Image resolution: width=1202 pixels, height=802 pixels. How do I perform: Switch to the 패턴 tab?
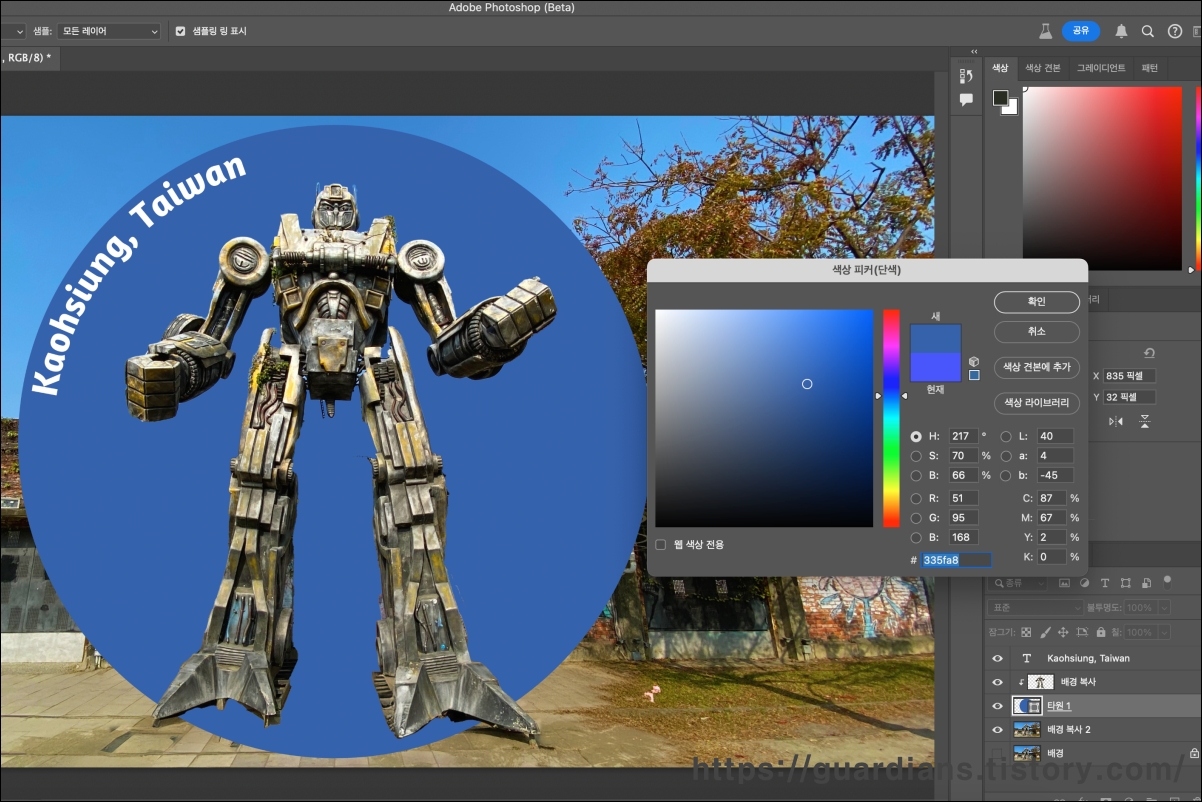pyautogui.click(x=1150, y=68)
